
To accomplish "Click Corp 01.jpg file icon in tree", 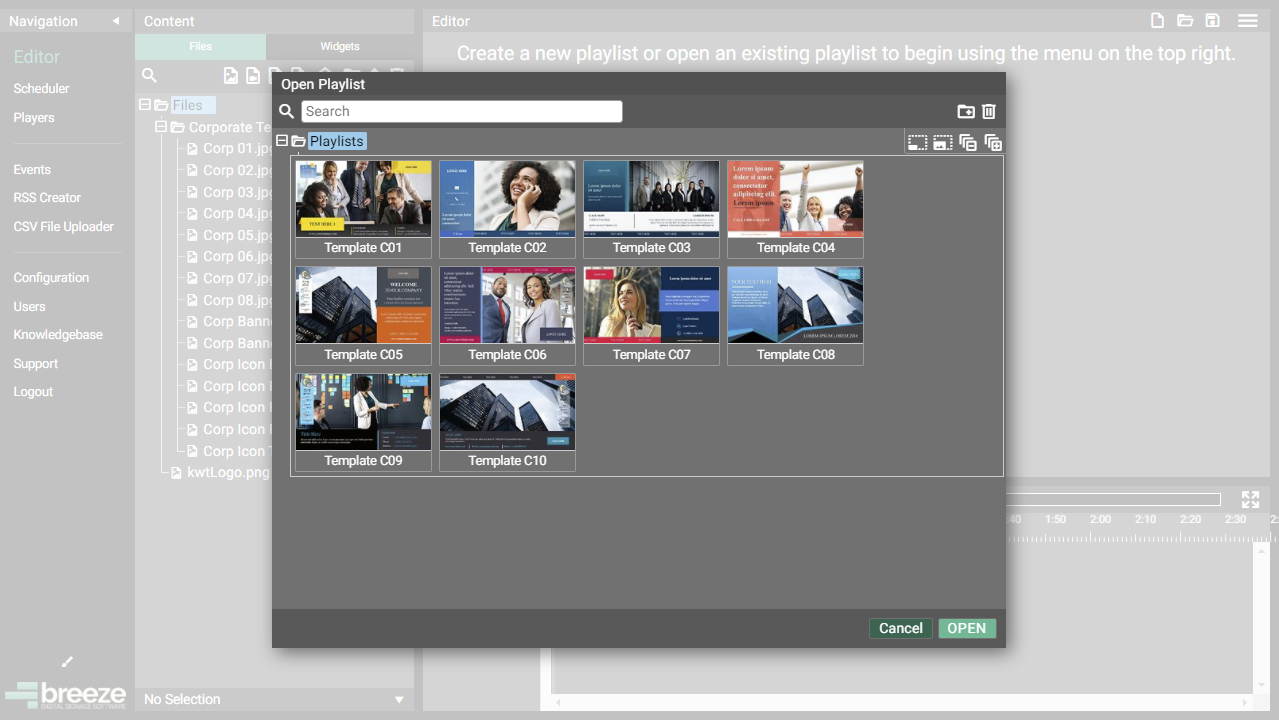I will pyautogui.click(x=193, y=149).
